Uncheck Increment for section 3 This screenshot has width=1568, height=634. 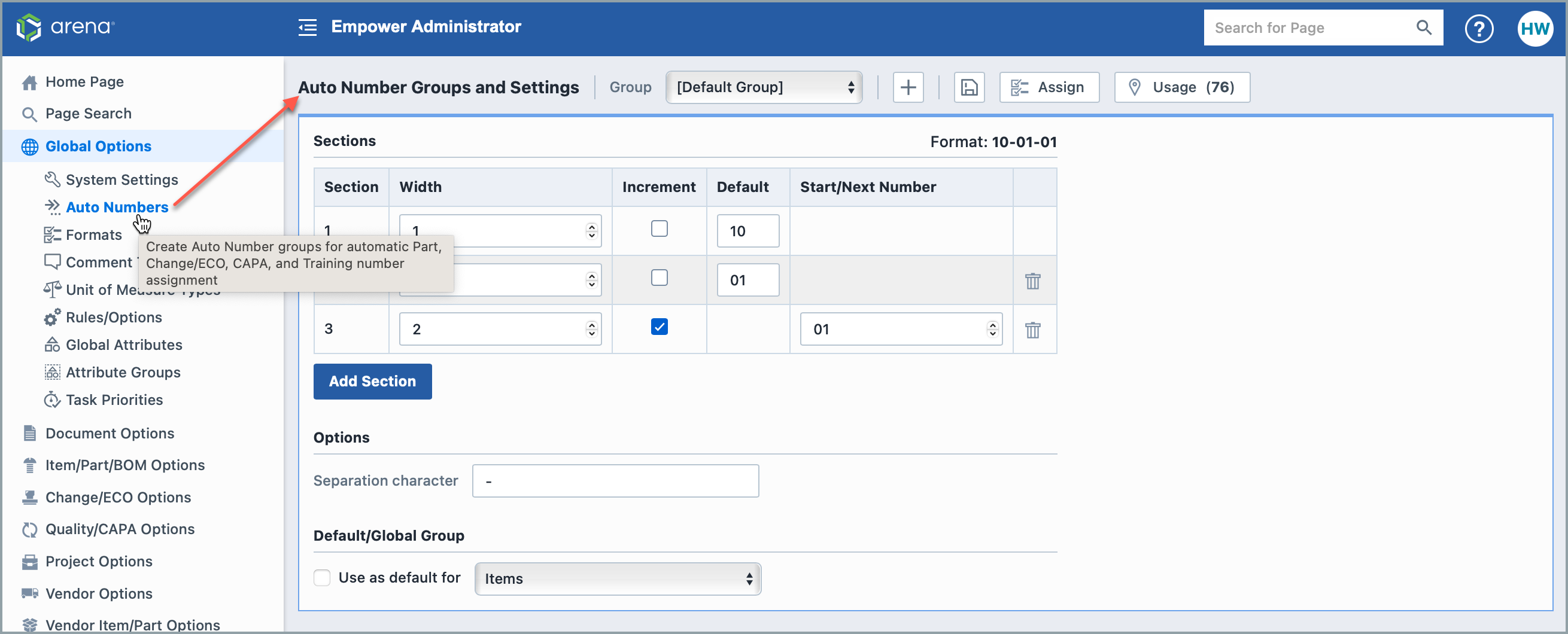(659, 327)
